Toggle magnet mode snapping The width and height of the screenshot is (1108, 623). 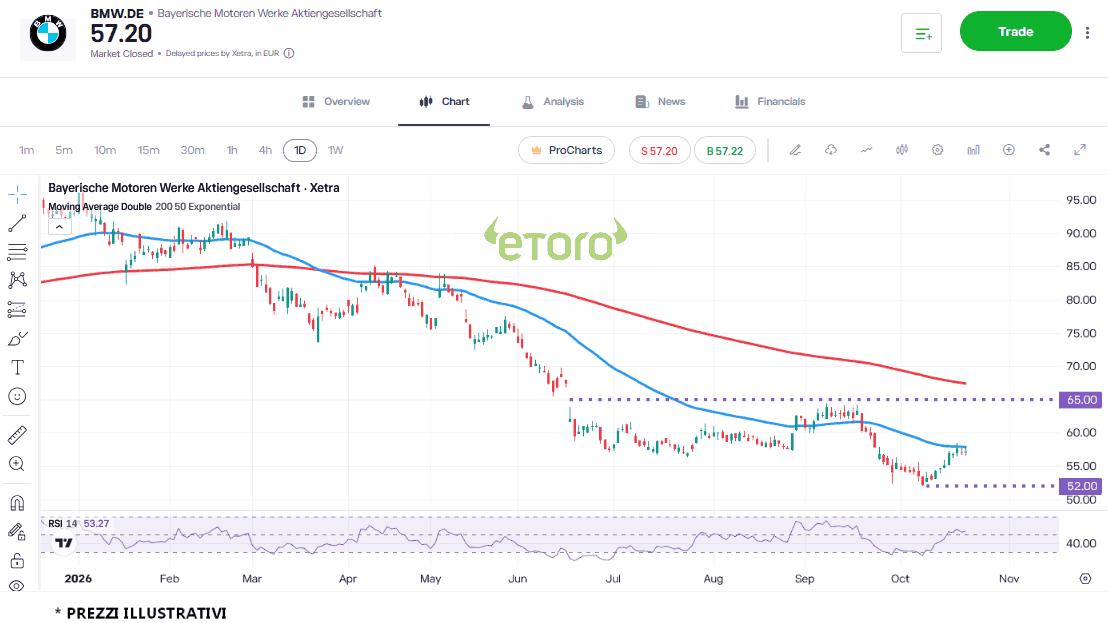18,503
